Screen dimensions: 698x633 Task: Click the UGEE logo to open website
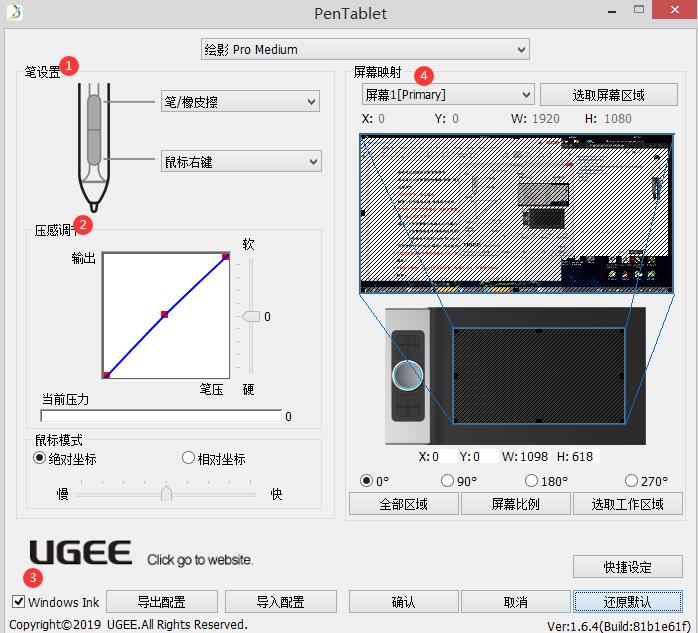pyautogui.click(x=81, y=553)
